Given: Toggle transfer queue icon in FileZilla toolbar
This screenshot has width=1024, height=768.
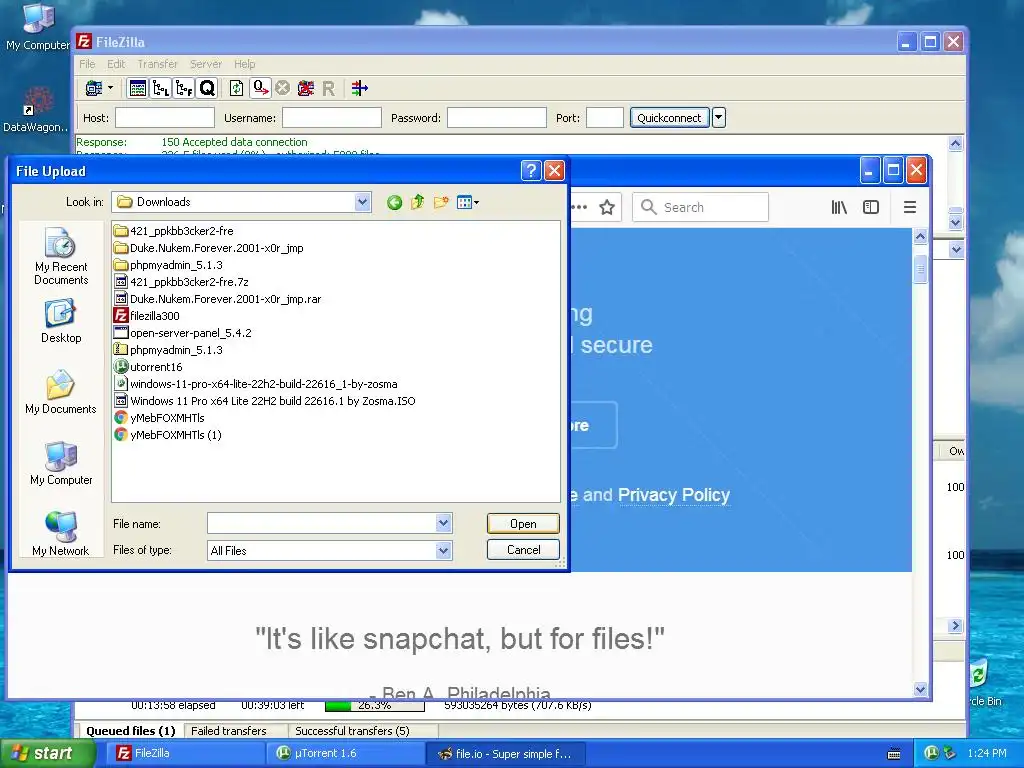Looking at the screenshot, I should click(207, 88).
